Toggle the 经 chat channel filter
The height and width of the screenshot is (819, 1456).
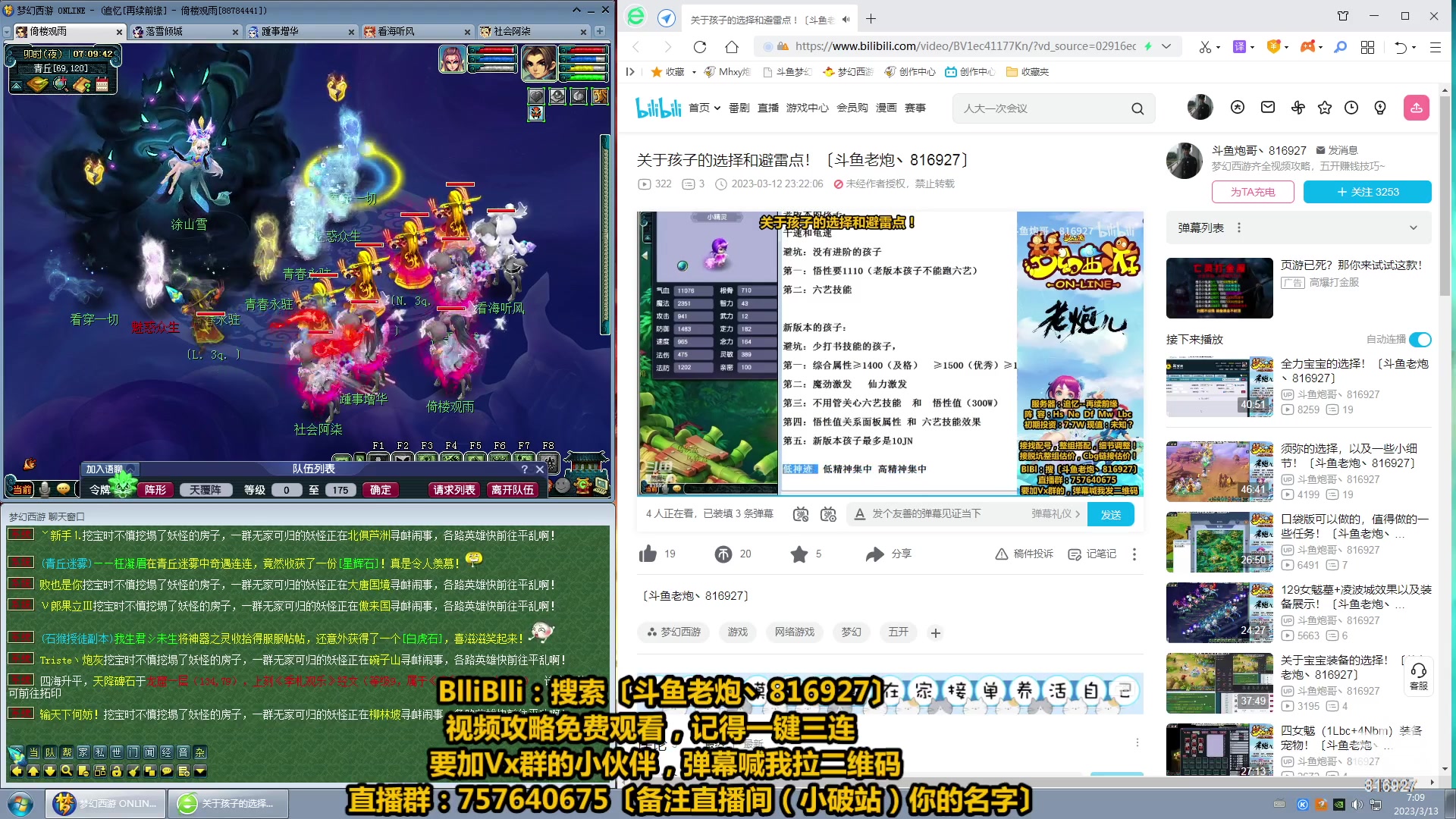tap(167, 752)
